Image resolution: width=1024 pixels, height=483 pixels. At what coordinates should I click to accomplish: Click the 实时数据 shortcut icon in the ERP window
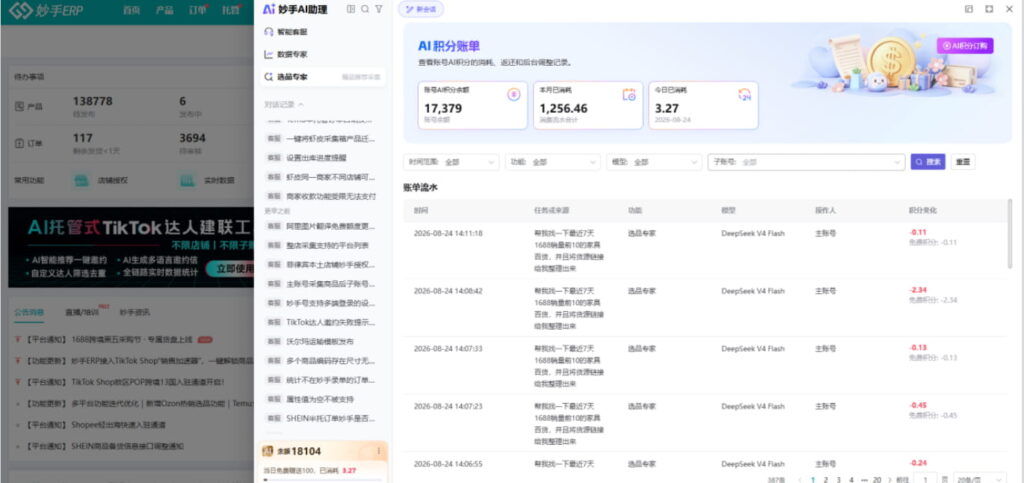187,180
